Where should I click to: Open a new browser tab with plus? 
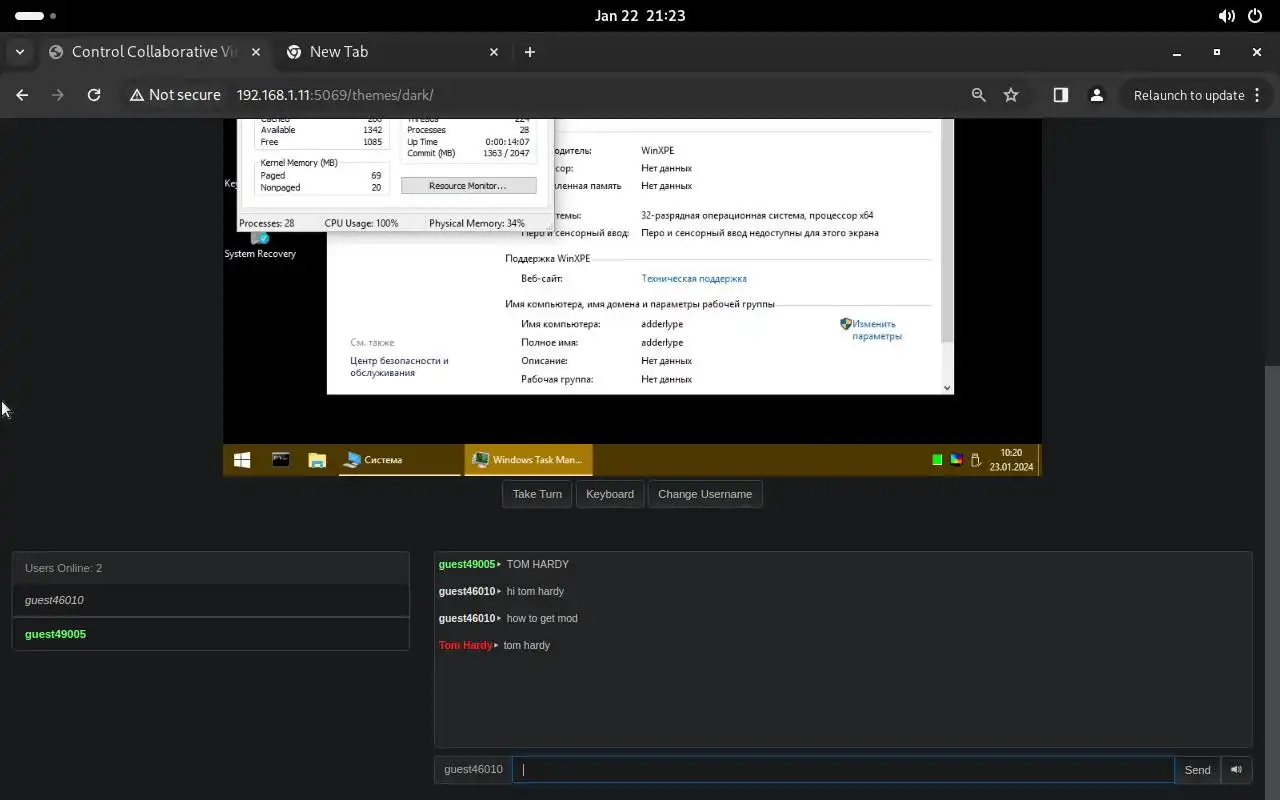(x=530, y=52)
